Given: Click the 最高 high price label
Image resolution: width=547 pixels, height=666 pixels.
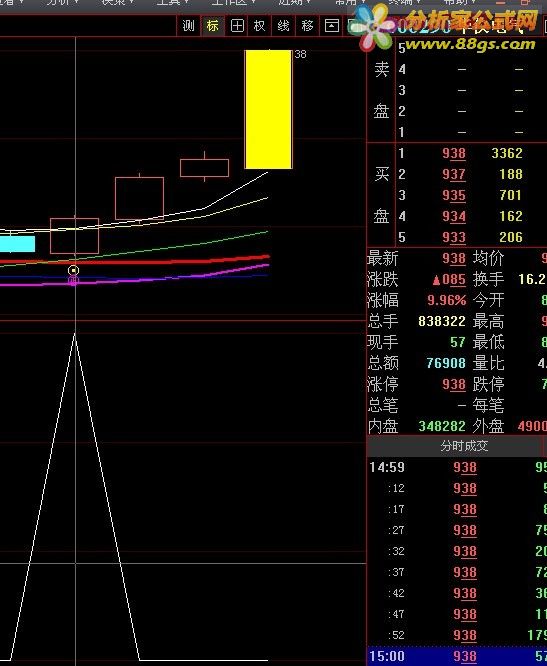Looking at the screenshot, I should click(488, 322).
